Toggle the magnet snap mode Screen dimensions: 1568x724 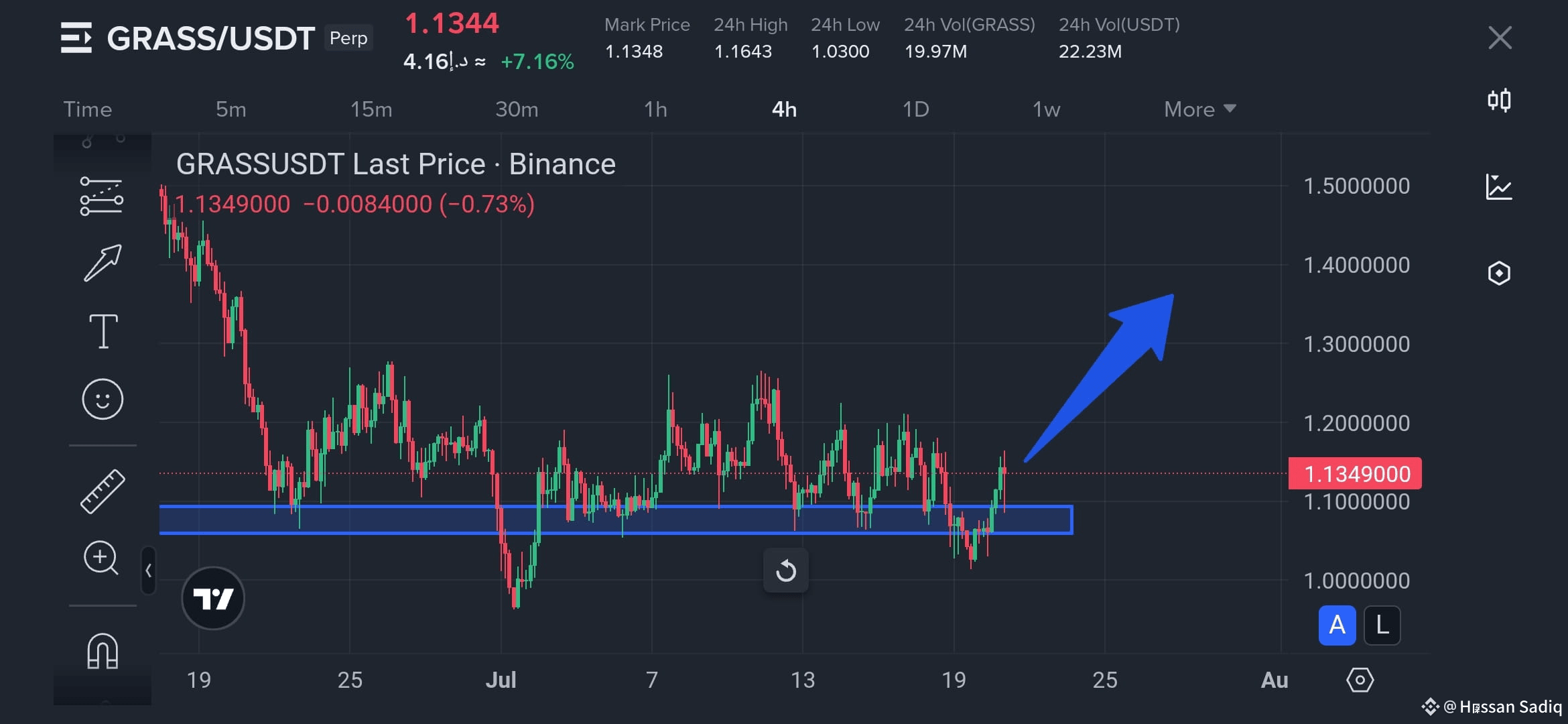(103, 651)
